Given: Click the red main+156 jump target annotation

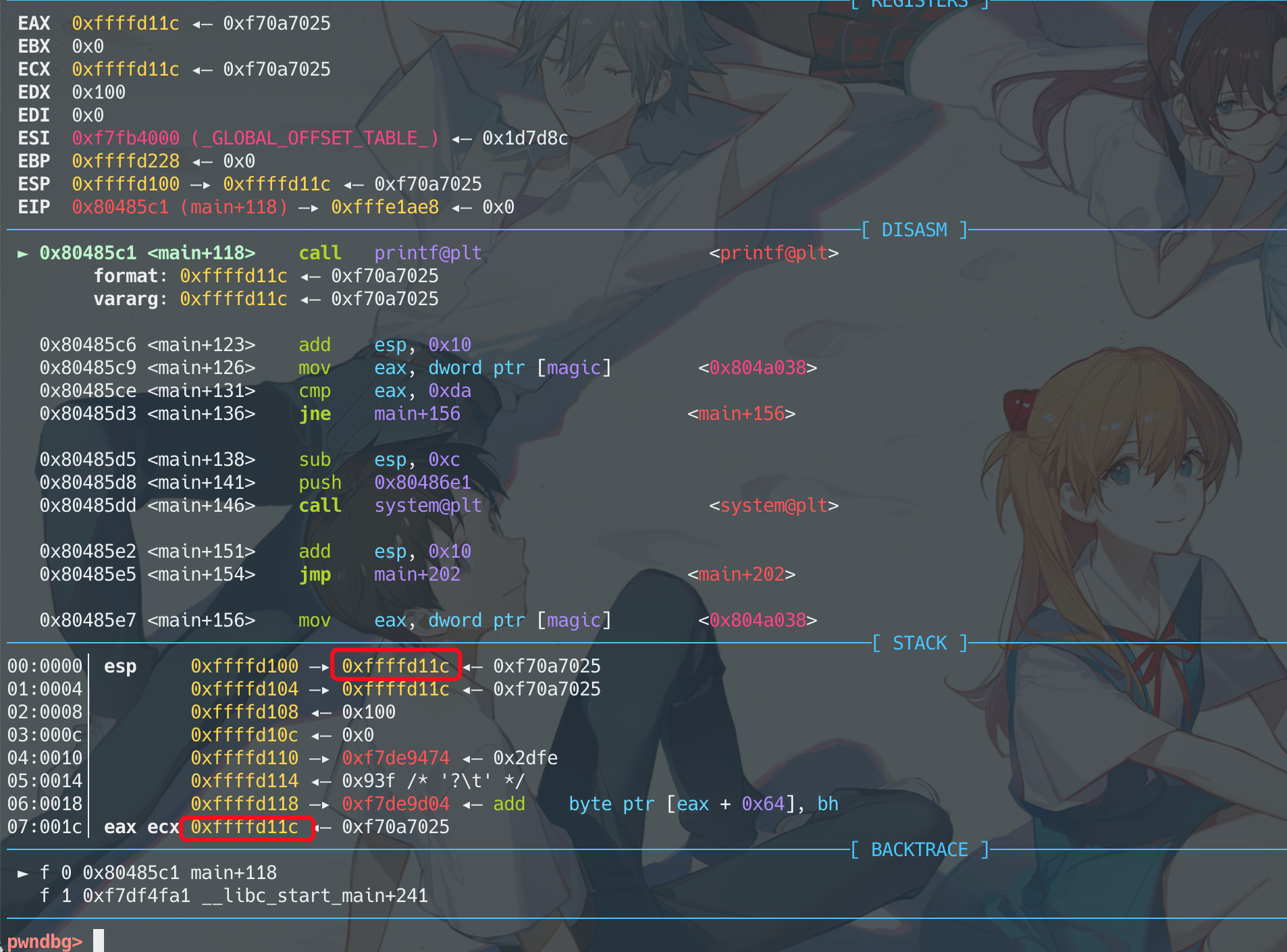Looking at the screenshot, I should [741, 414].
